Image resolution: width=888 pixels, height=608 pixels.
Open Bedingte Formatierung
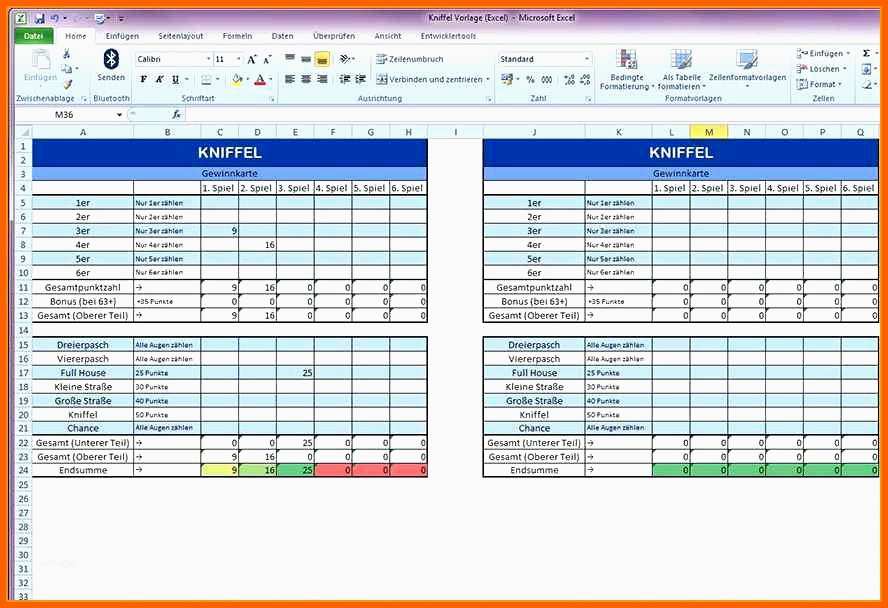(x=627, y=68)
